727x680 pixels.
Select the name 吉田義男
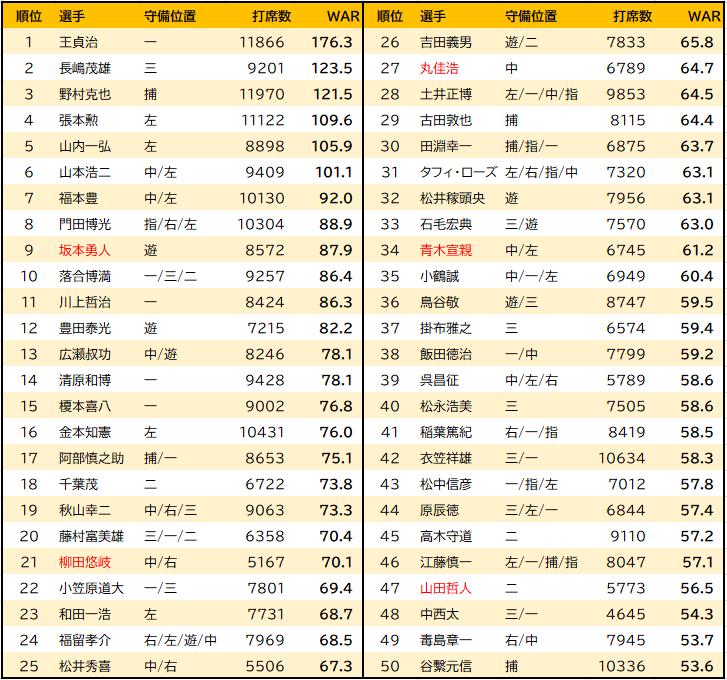446,42
